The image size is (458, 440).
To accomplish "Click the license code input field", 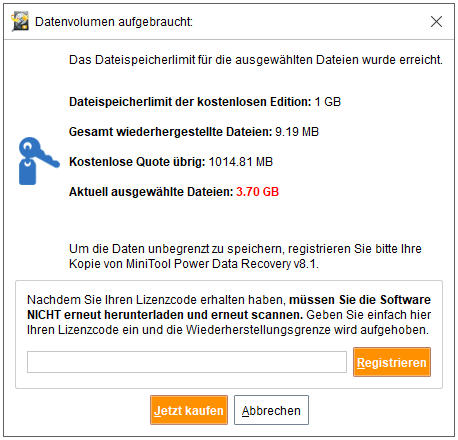I will tap(187, 362).
